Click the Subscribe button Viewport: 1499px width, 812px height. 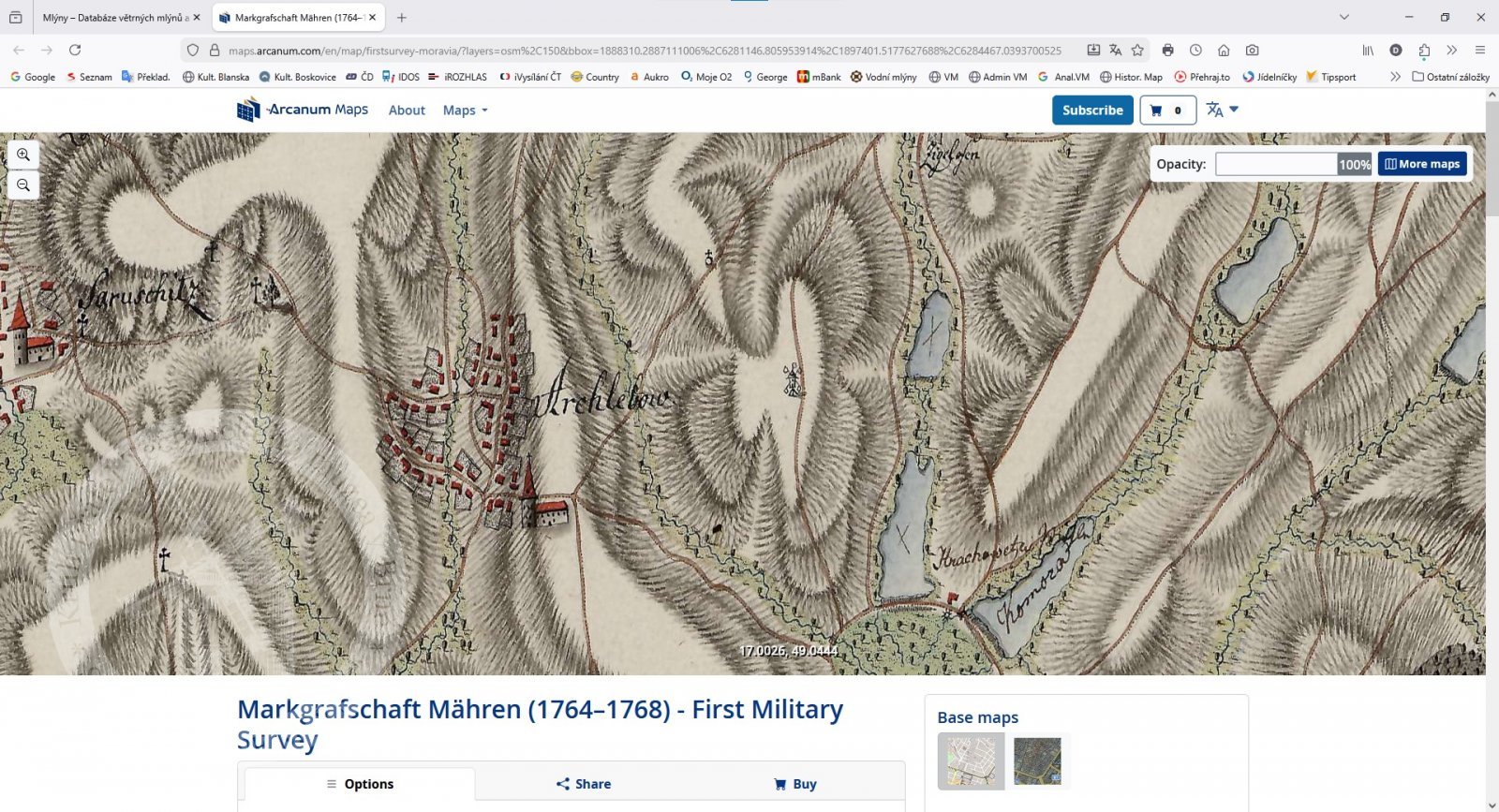point(1092,111)
